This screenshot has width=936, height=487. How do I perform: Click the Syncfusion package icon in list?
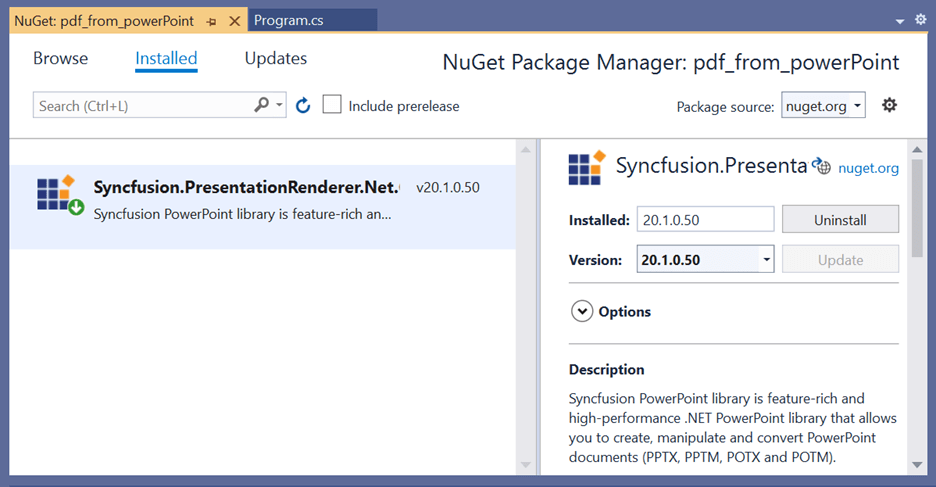tap(60, 195)
